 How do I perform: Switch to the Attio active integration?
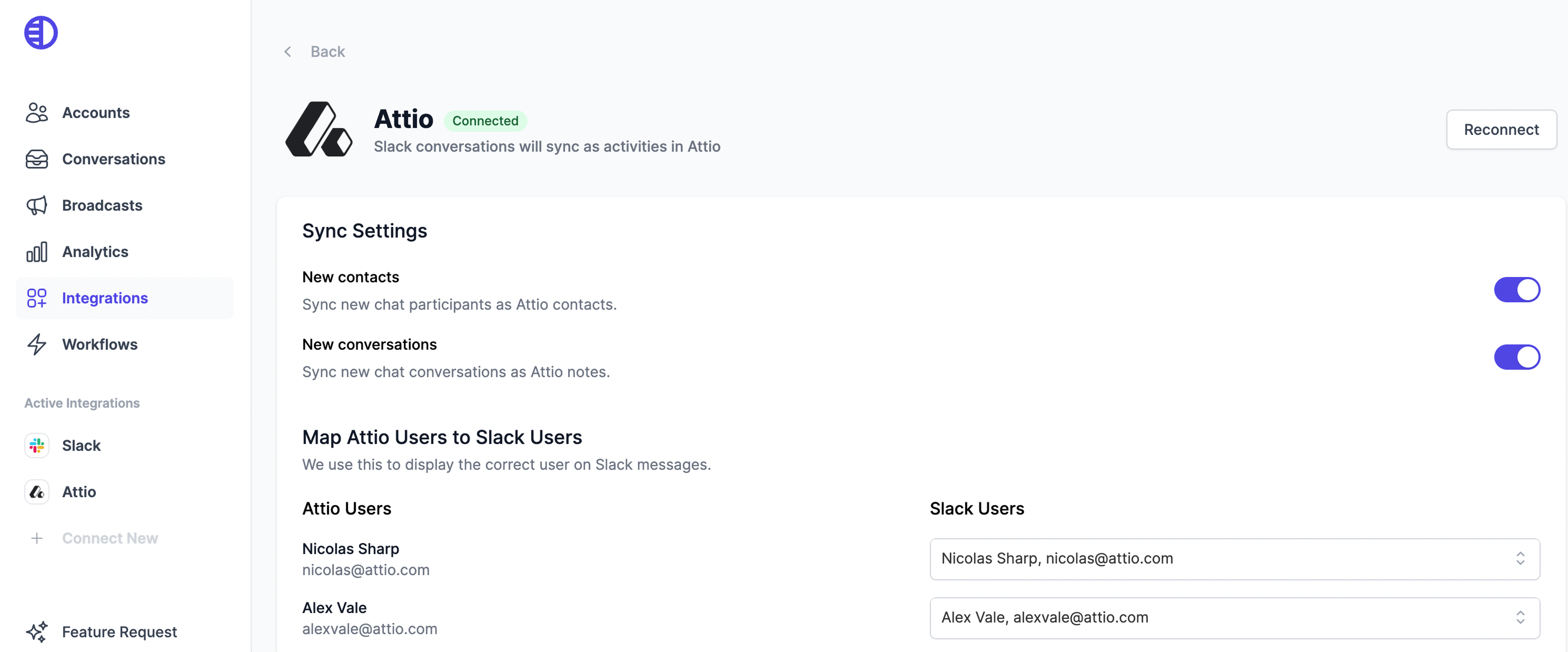tap(78, 492)
